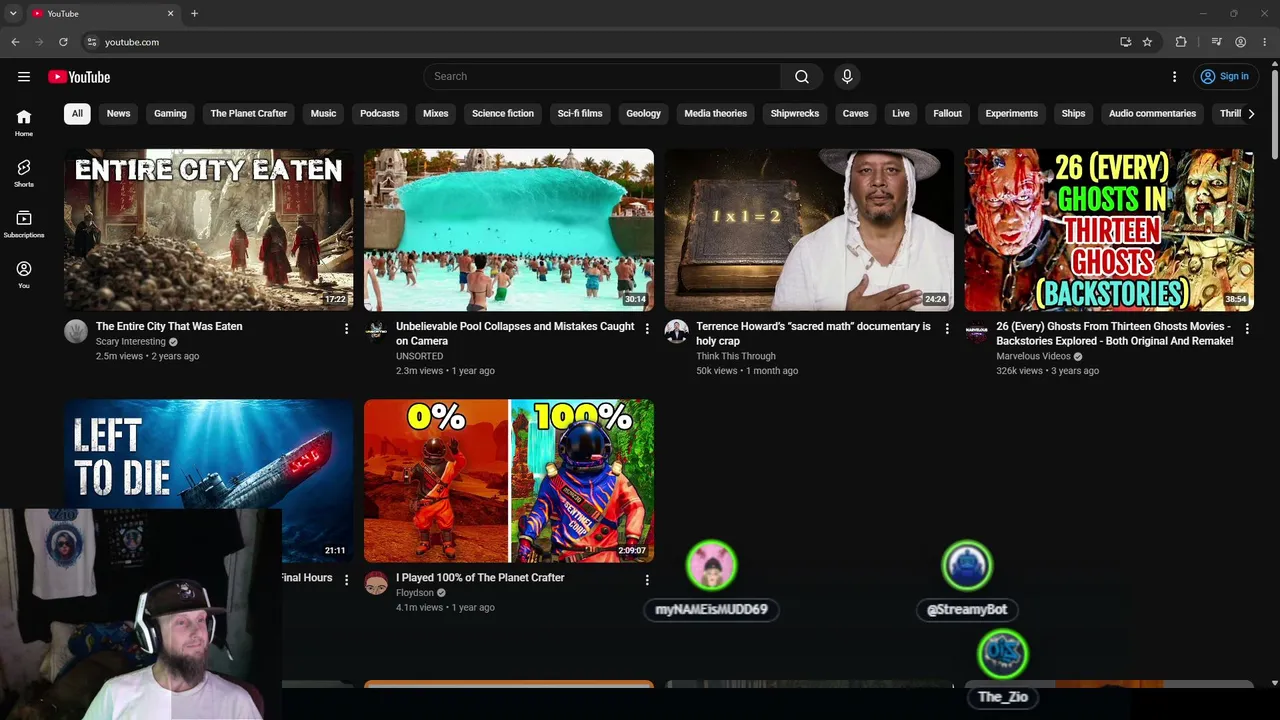
Task: Select the Mixes filter chip
Action: tap(436, 114)
